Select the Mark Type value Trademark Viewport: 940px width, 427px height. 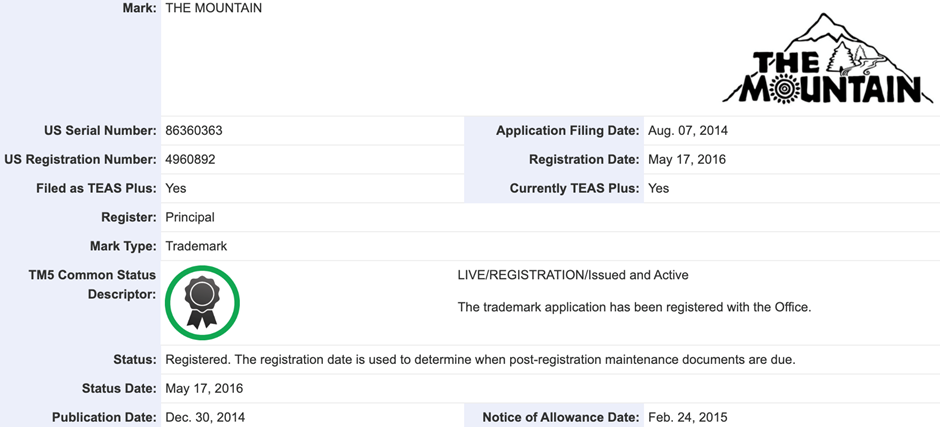coord(196,246)
